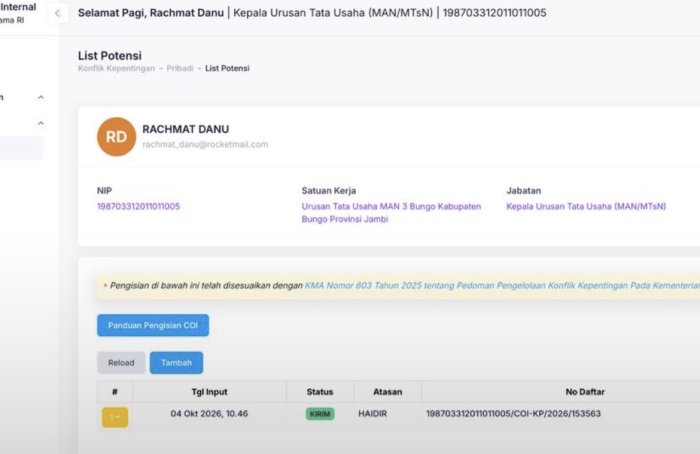700x454 pixels.
Task: Open the KMA Nomor 603 Tahun 2025 link
Action: click(502, 286)
